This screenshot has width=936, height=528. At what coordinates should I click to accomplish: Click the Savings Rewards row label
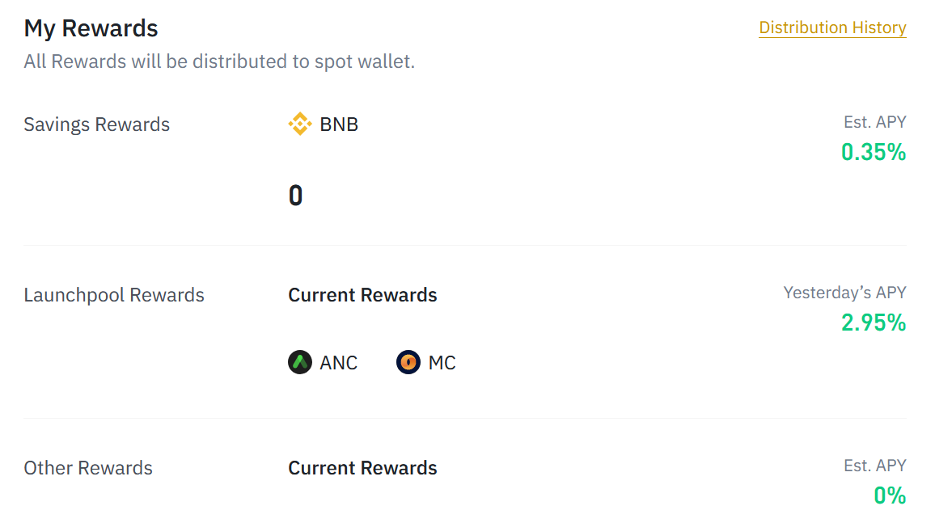pyautogui.click(x=97, y=125)
